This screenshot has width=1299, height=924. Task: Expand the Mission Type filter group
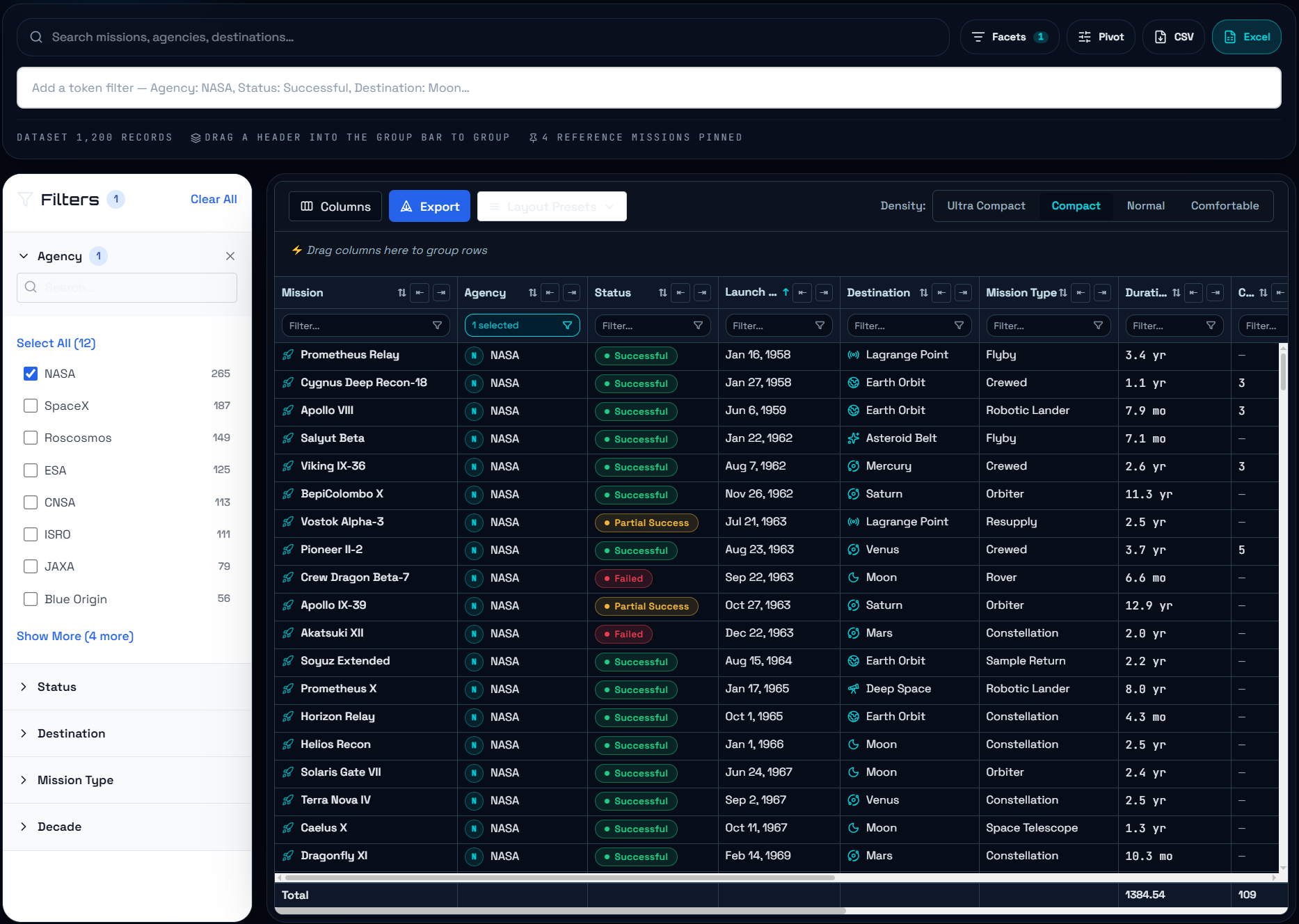click(24, 780)
